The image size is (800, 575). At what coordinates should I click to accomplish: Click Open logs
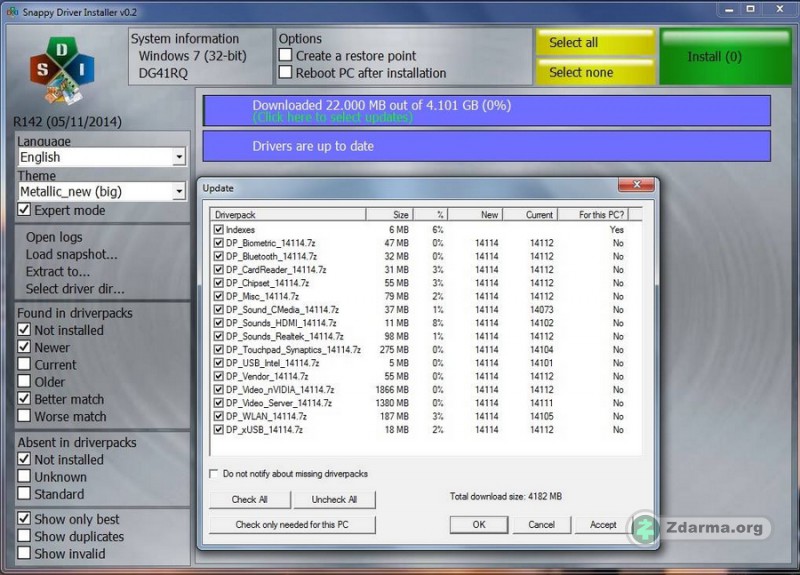pos(54,237)
